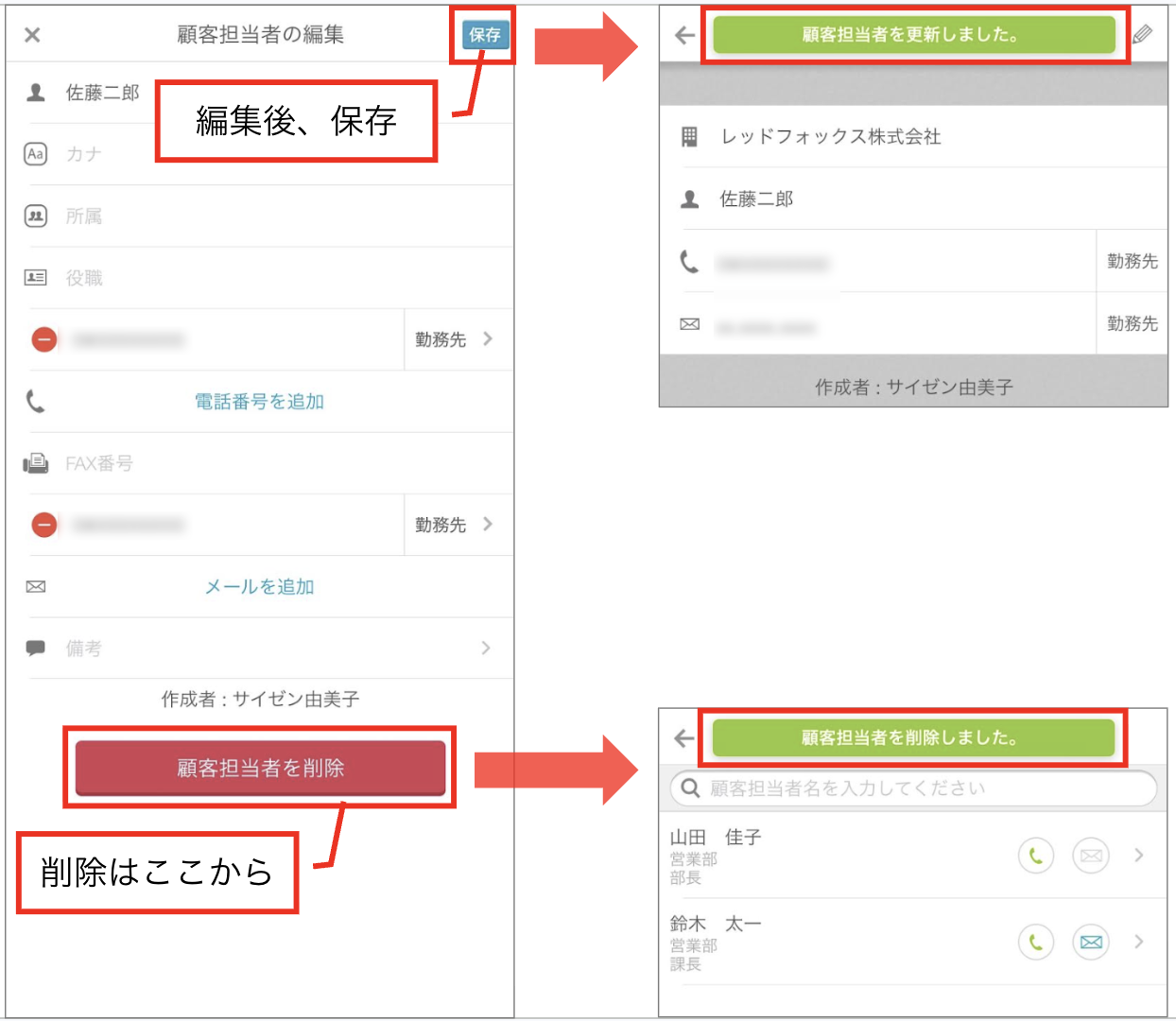
Task: Tap the search magnifier icon
Action: 691,788
